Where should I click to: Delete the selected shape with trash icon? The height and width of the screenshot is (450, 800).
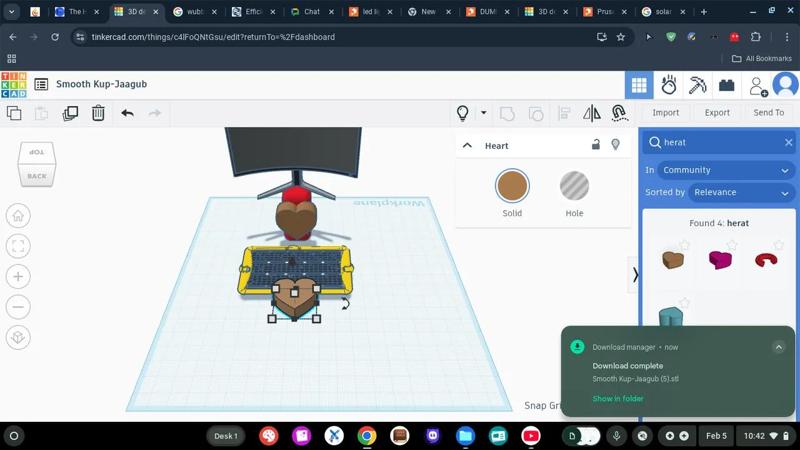coord(98,113)
